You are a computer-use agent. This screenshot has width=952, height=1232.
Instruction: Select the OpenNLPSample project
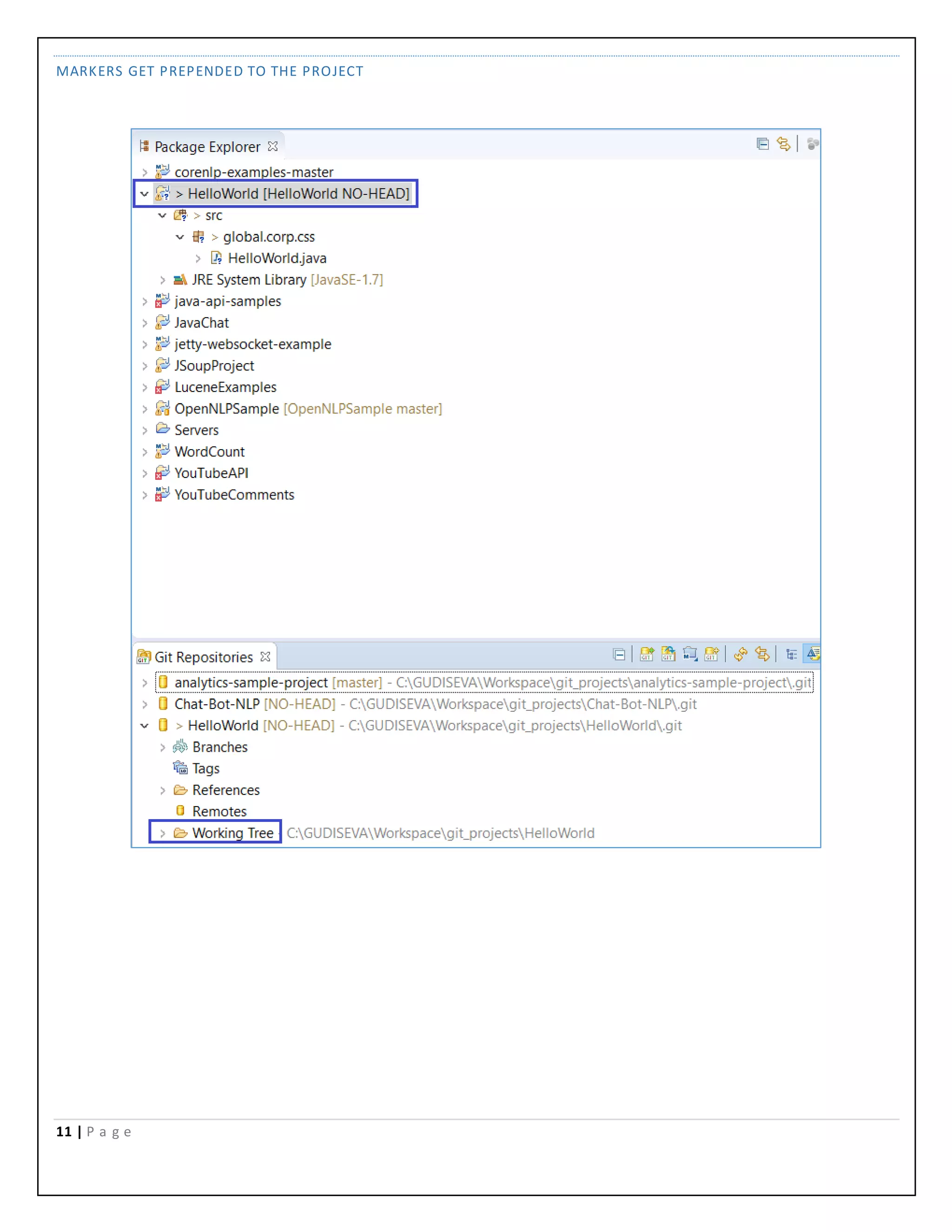tap(226, 408)
